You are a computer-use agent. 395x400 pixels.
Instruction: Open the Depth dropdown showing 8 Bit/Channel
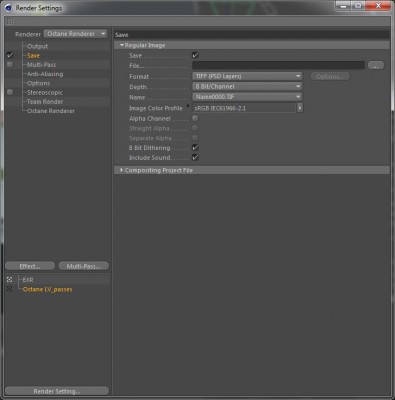pos(247,87)
